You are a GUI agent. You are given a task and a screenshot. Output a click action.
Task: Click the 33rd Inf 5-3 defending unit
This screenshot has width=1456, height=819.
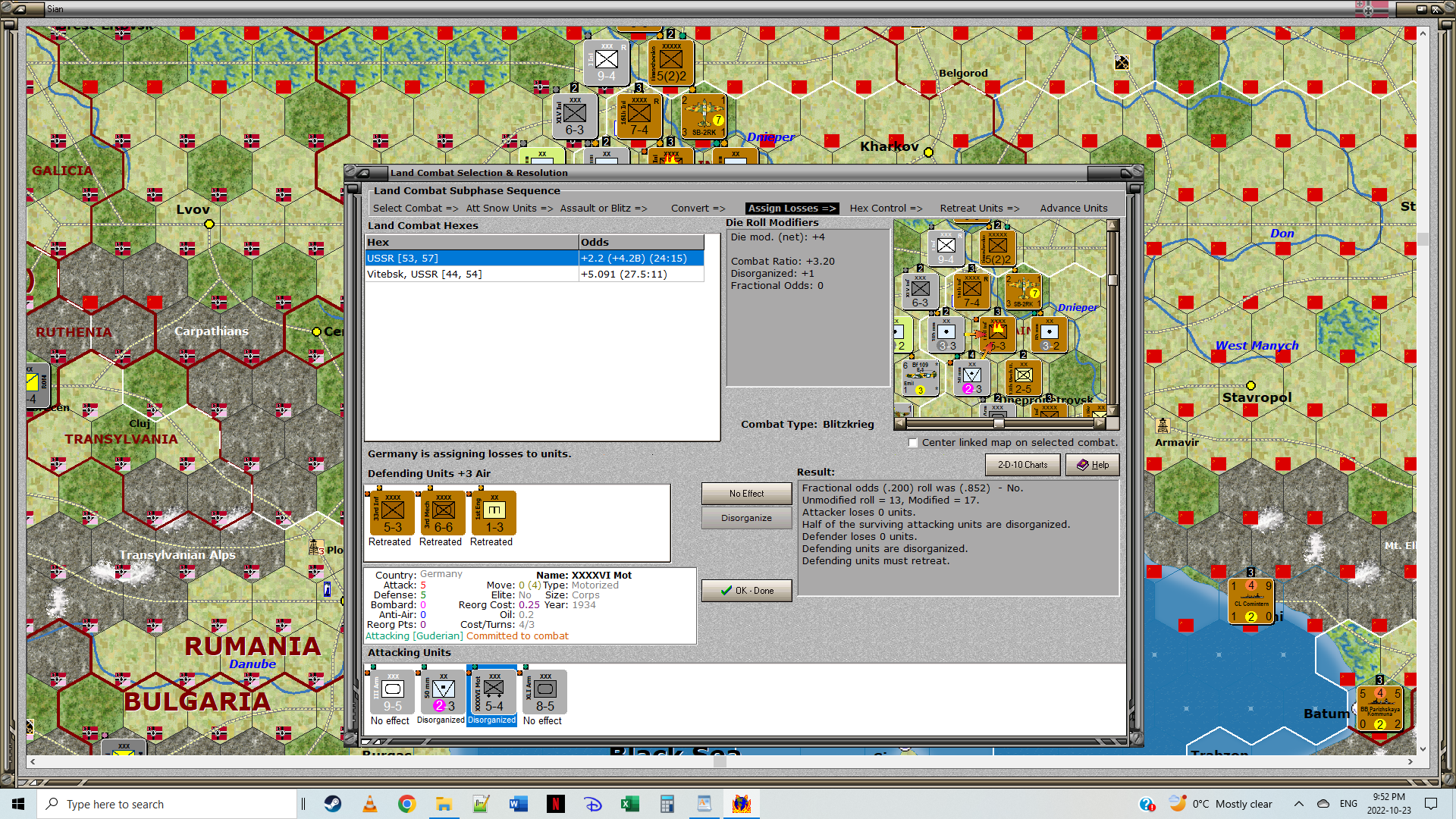(x=392, y=513)
